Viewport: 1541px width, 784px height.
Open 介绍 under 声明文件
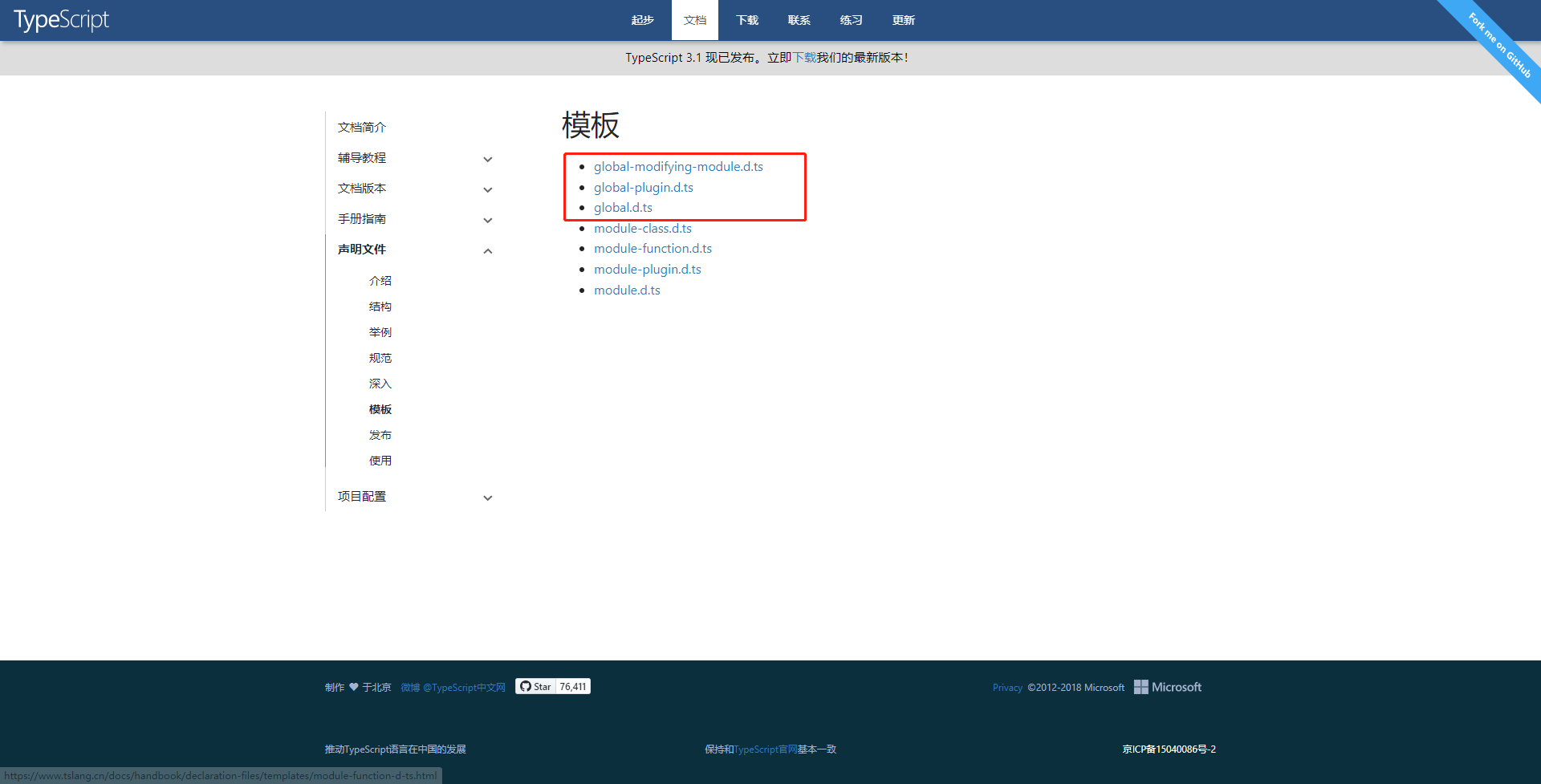tap(380, 281)
